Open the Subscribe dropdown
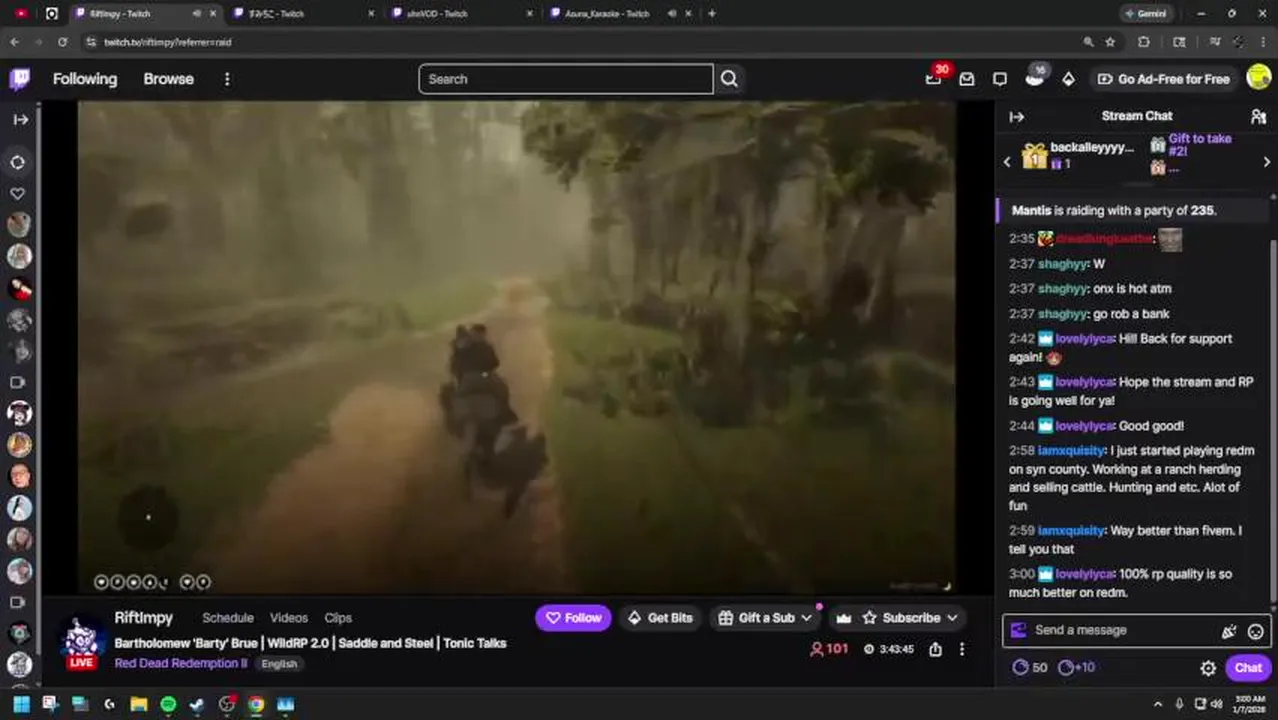Viewport: 1278px width, 720px height. 910,618
